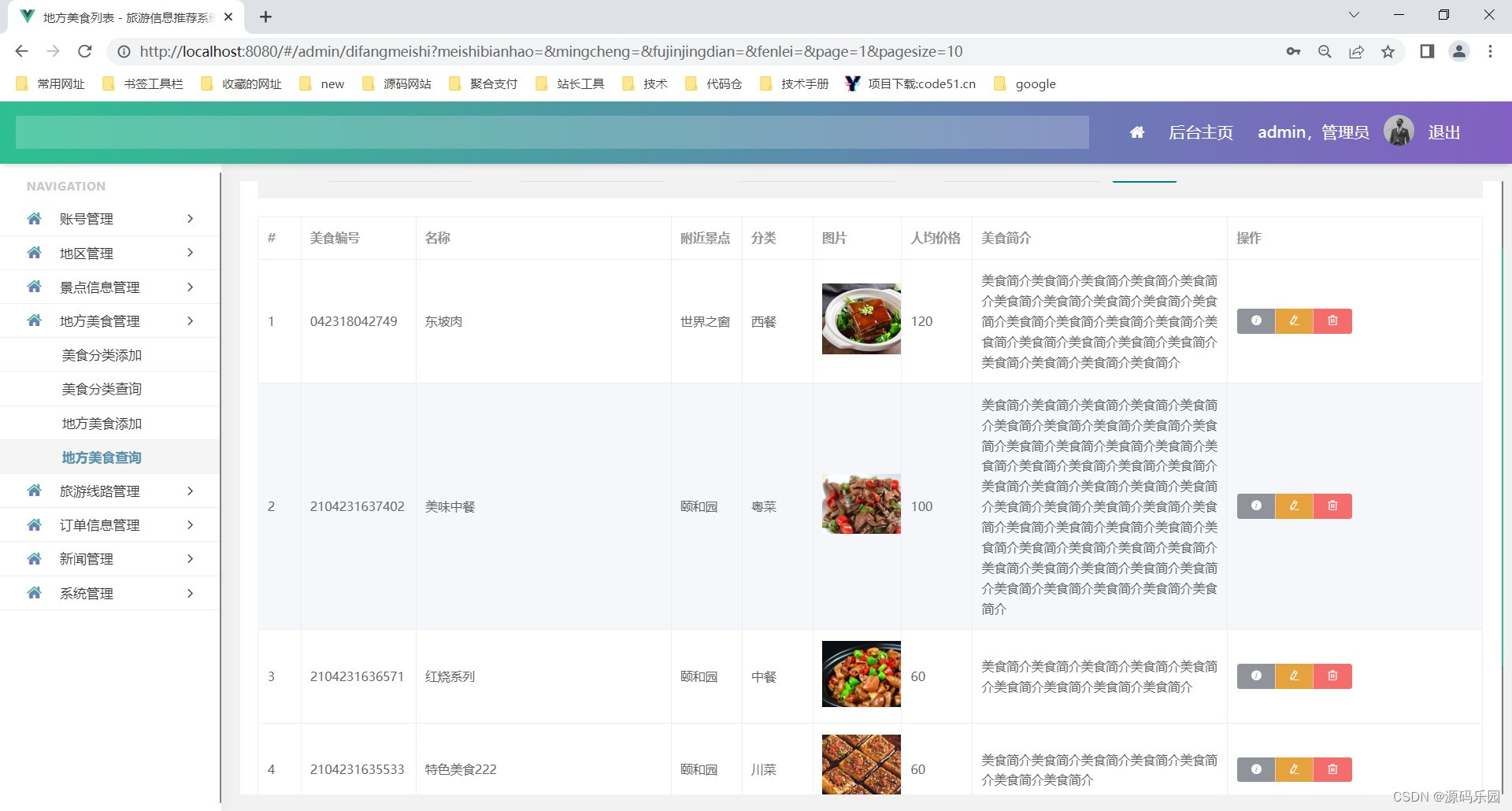The image size is (1512, 811).
Task: Click the home icon beside 账号管理
Action: click(34, 218)
